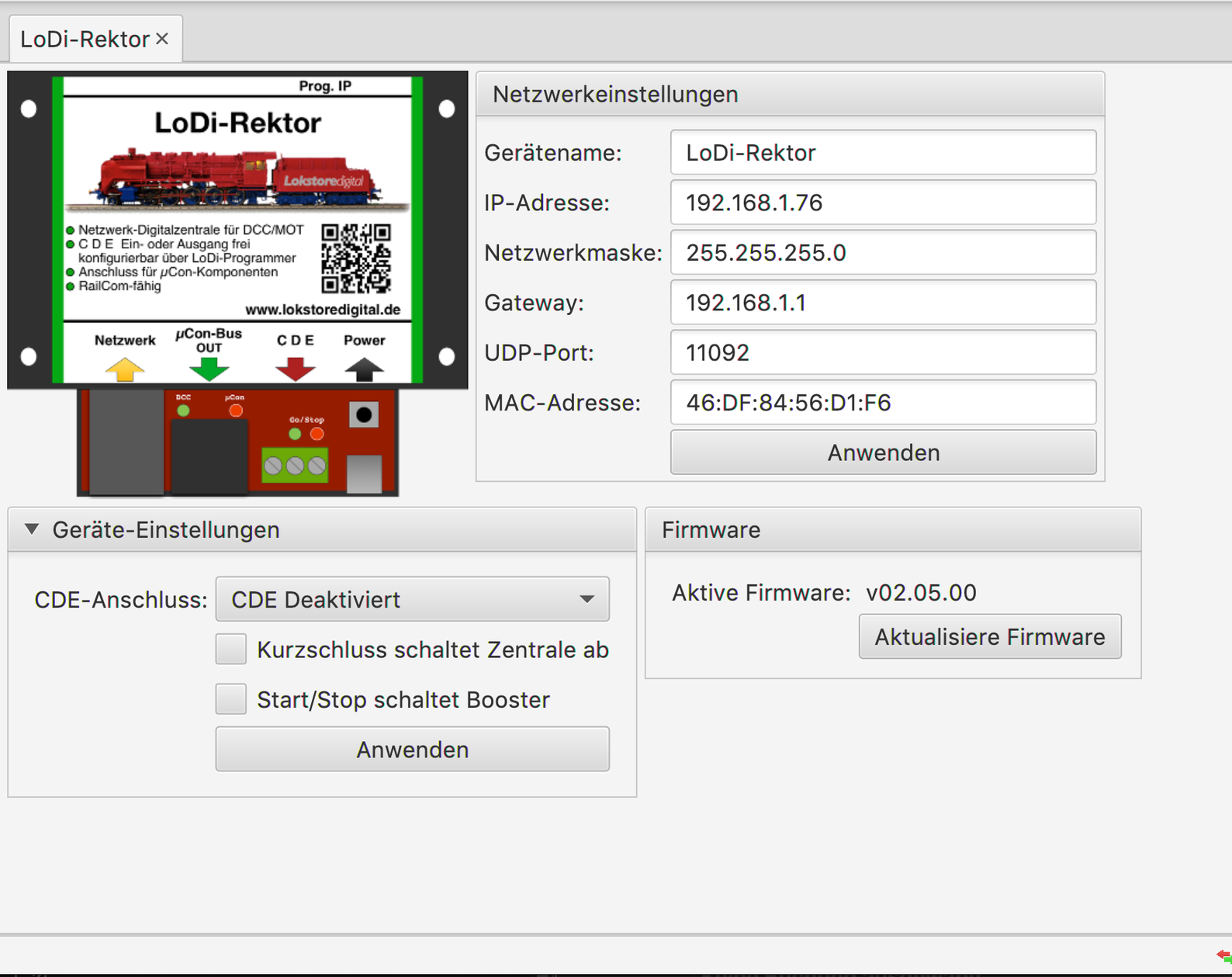Apply network settings with Anwenden
This screenshot has height=977, width=1232.
(883, 452)
